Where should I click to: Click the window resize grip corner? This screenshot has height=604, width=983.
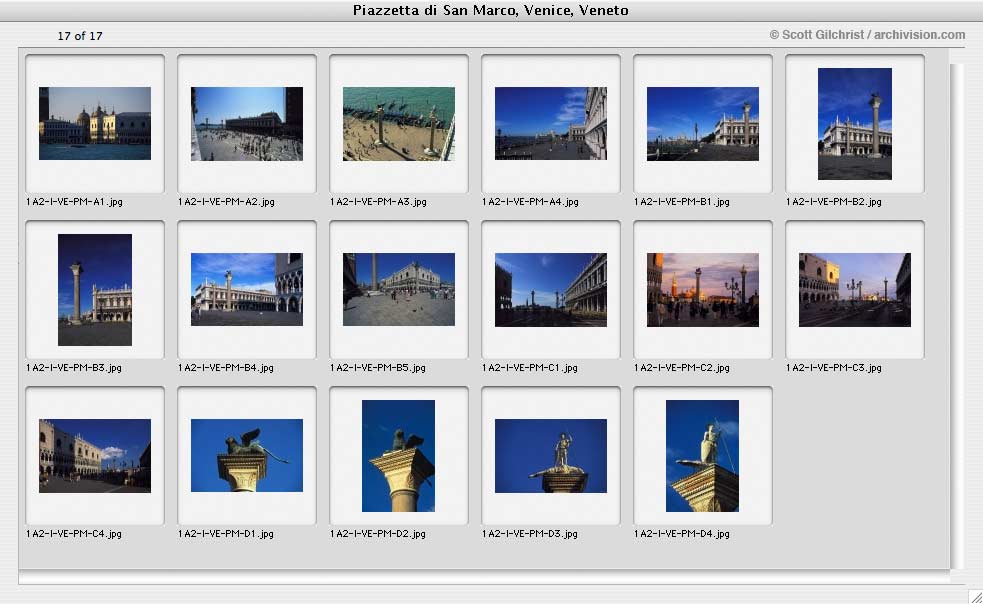click(x=975, y=596)
